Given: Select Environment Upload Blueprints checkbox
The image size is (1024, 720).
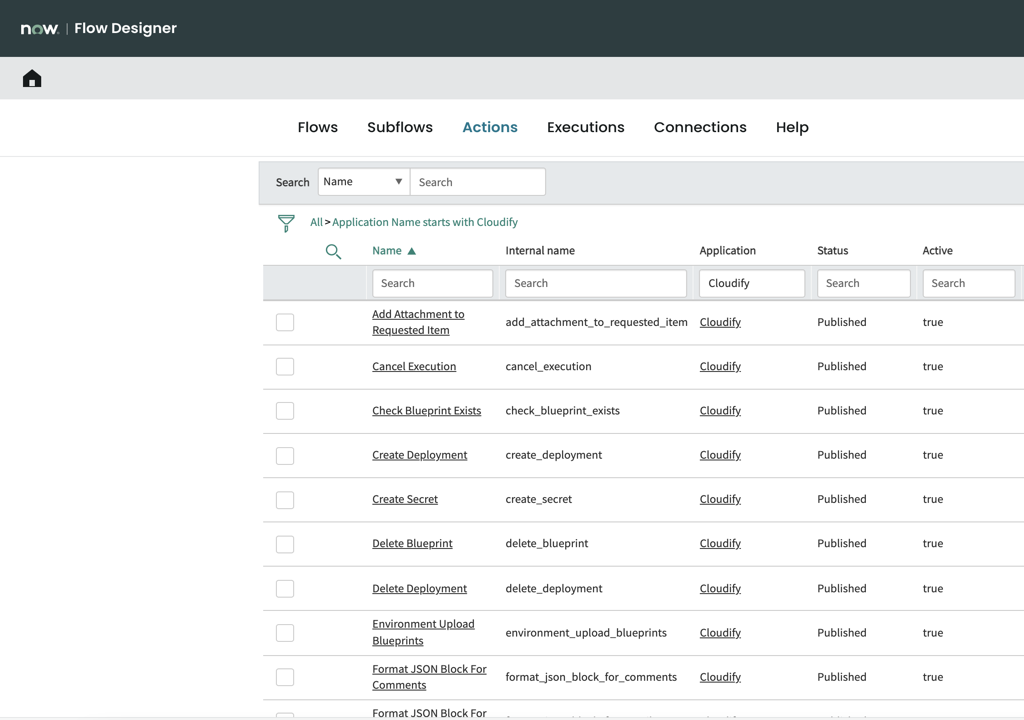Looking at the screenshot, I should point(285,633).
